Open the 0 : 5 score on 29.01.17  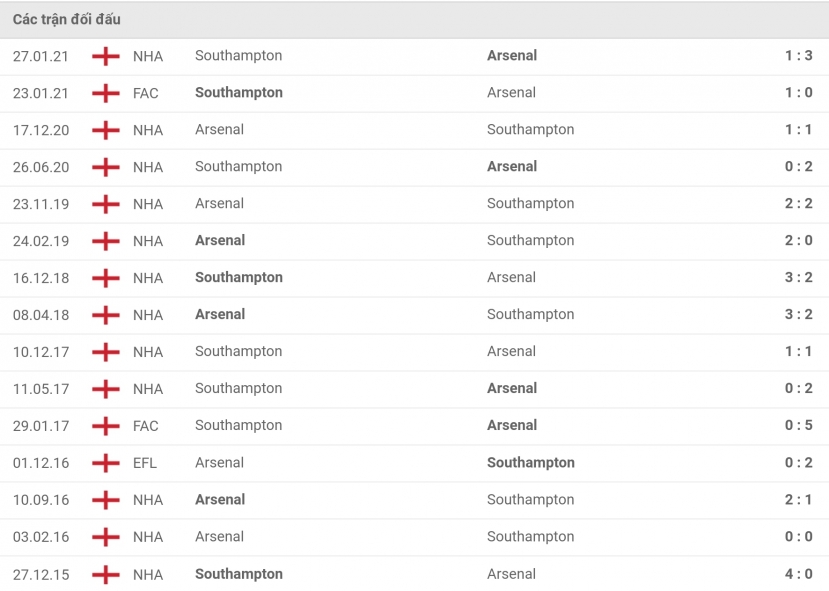pyautogui.click(x=798, y=426)
